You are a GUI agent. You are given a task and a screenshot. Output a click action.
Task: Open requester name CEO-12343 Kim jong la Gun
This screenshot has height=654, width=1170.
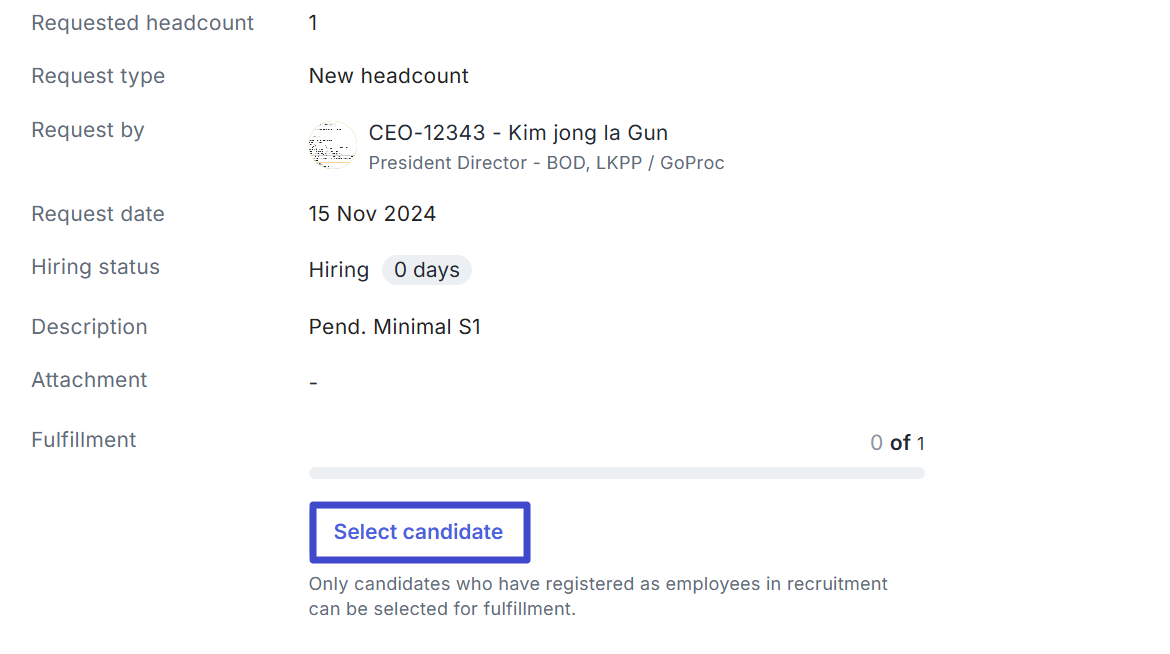pyautogui.click(x=518, y=133)
